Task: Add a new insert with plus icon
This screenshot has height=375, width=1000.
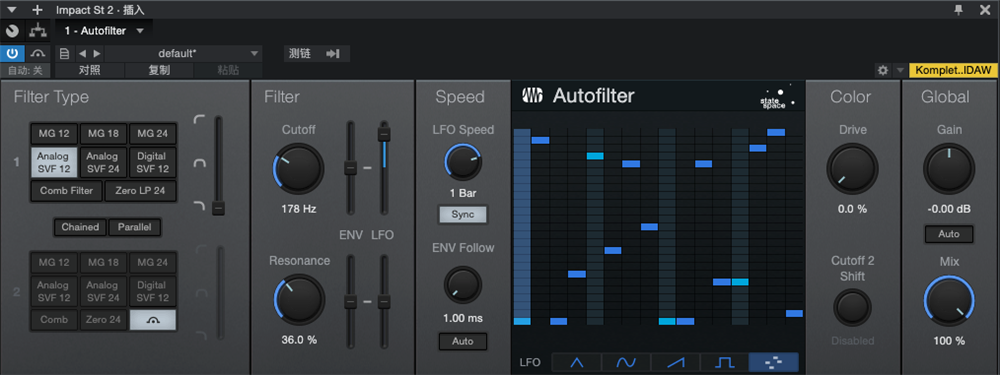Action: pos(37,10)
